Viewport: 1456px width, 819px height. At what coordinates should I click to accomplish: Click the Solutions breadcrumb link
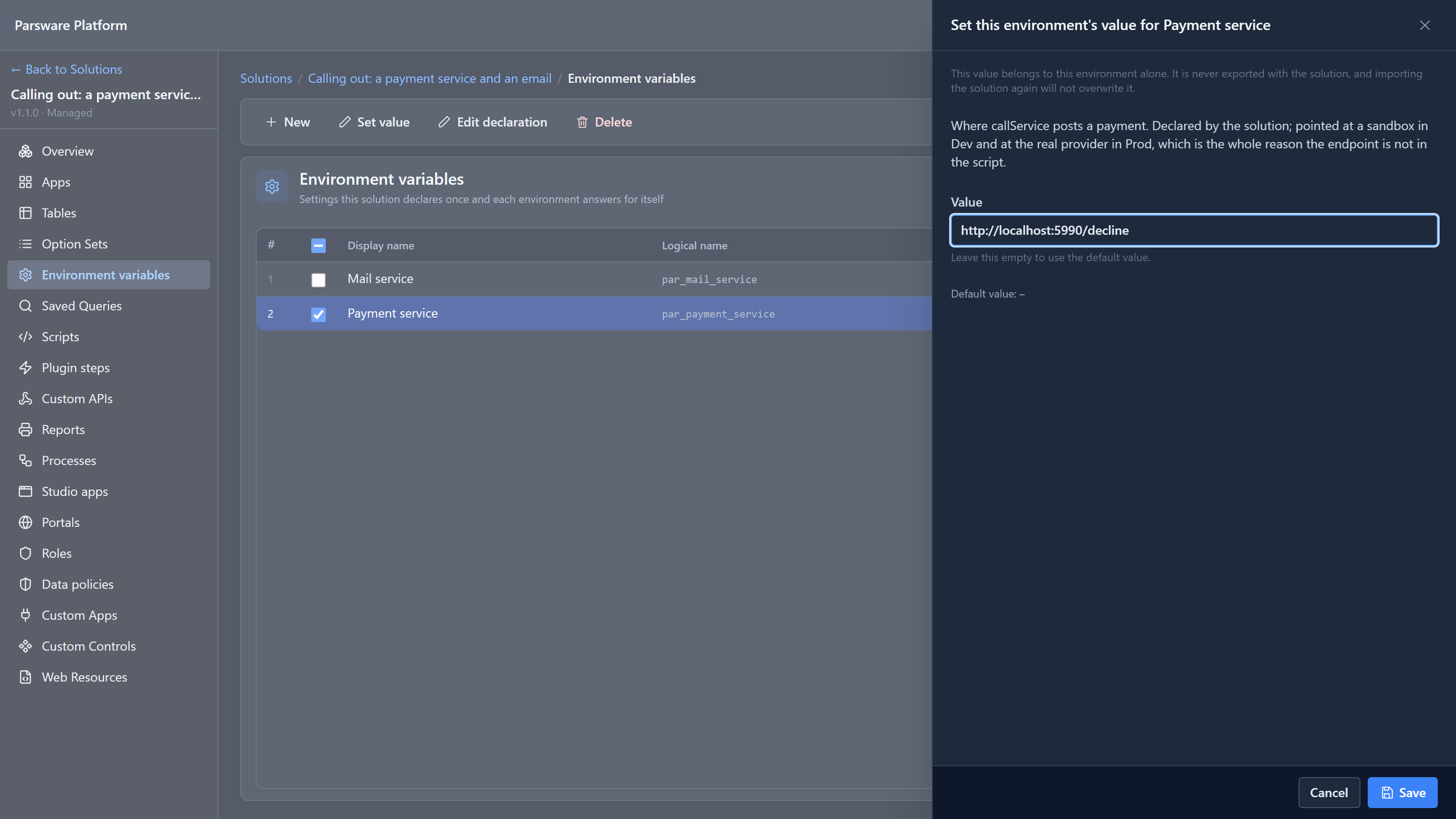(266, 79)
